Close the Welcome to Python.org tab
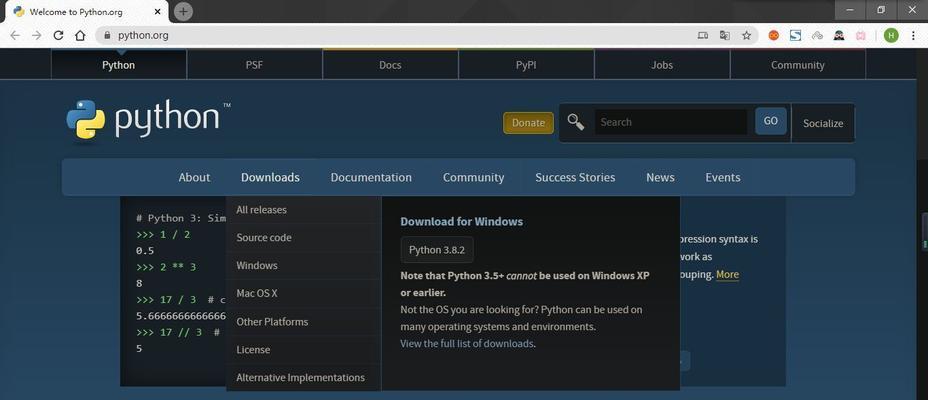The width and height of the screenshot is (928, 400). pos(157,11)
